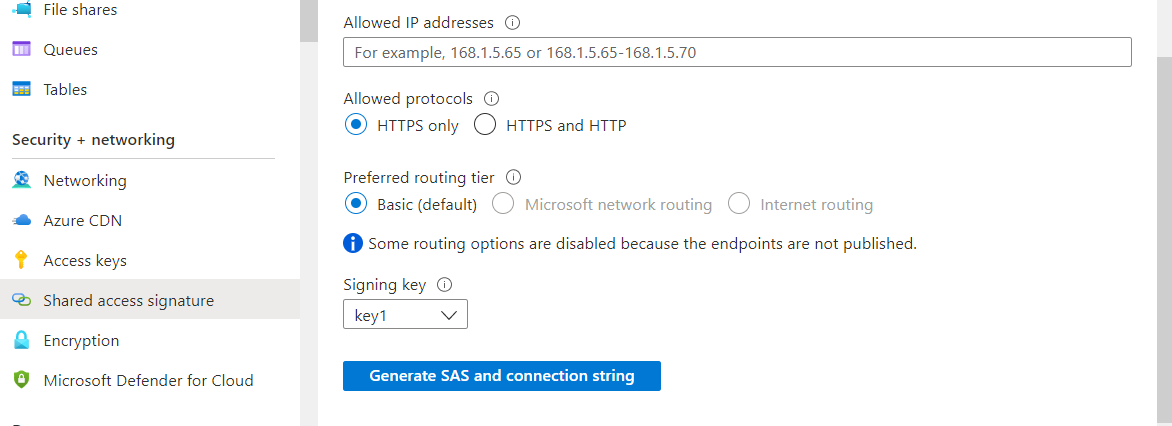Click info icon next to Preferred routing tier
The height and width of the screenshot is (426, 1172).
513,178
